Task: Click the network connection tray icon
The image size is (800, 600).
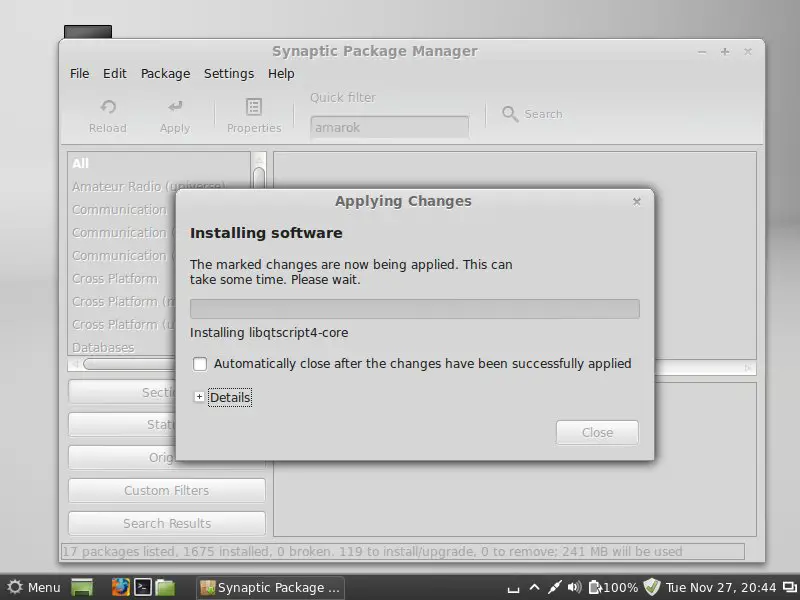Action: (x=555, y=587)
